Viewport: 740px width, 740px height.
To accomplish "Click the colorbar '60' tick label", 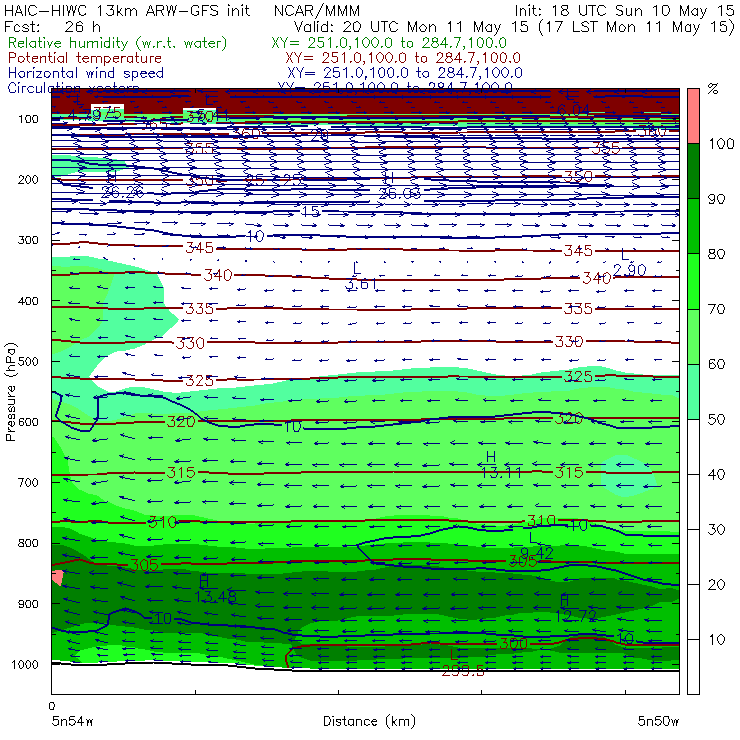I will click(x=717, y=364).
